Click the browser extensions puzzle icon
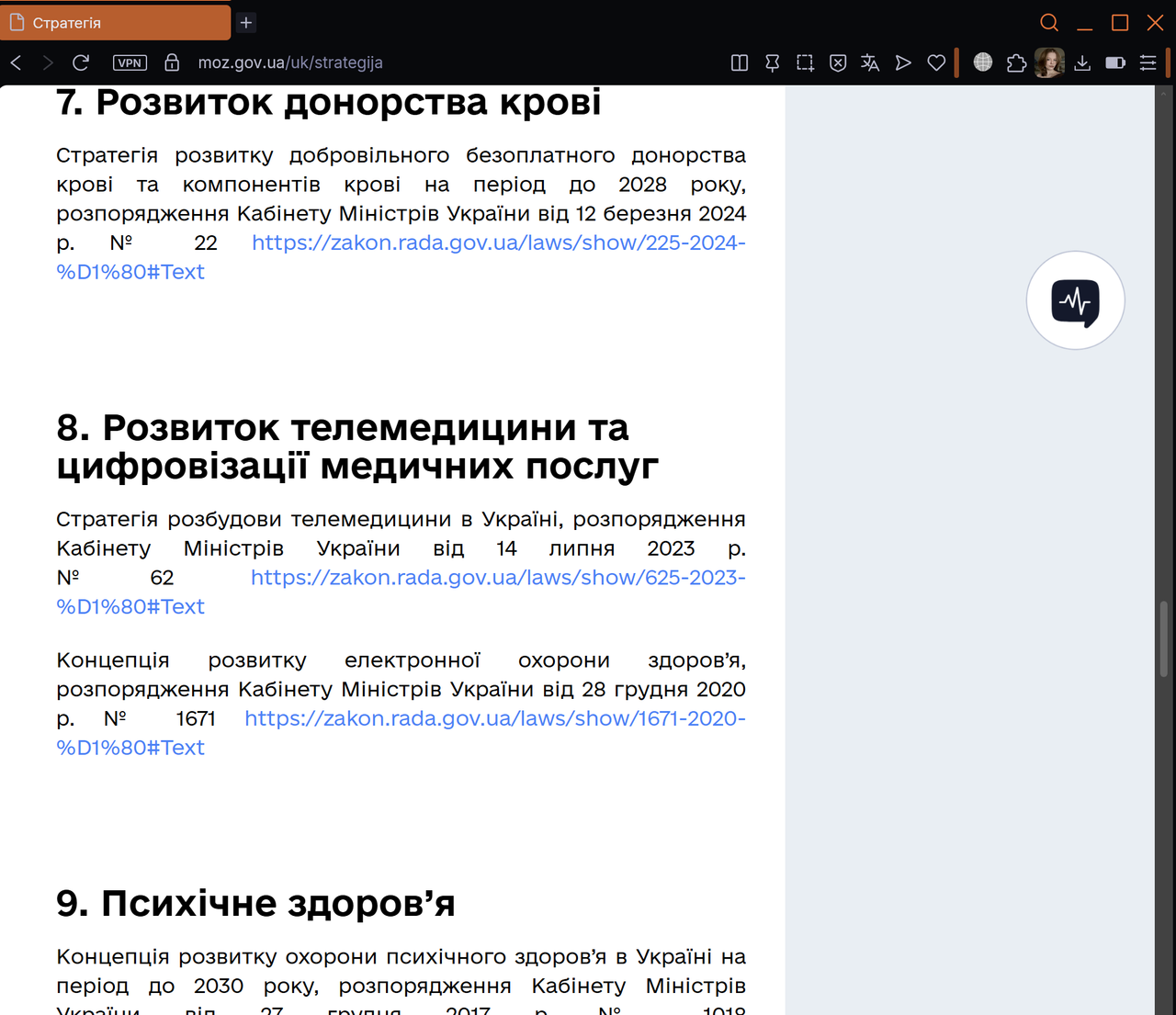The image size is (1176, 1015). point(1015,62)
